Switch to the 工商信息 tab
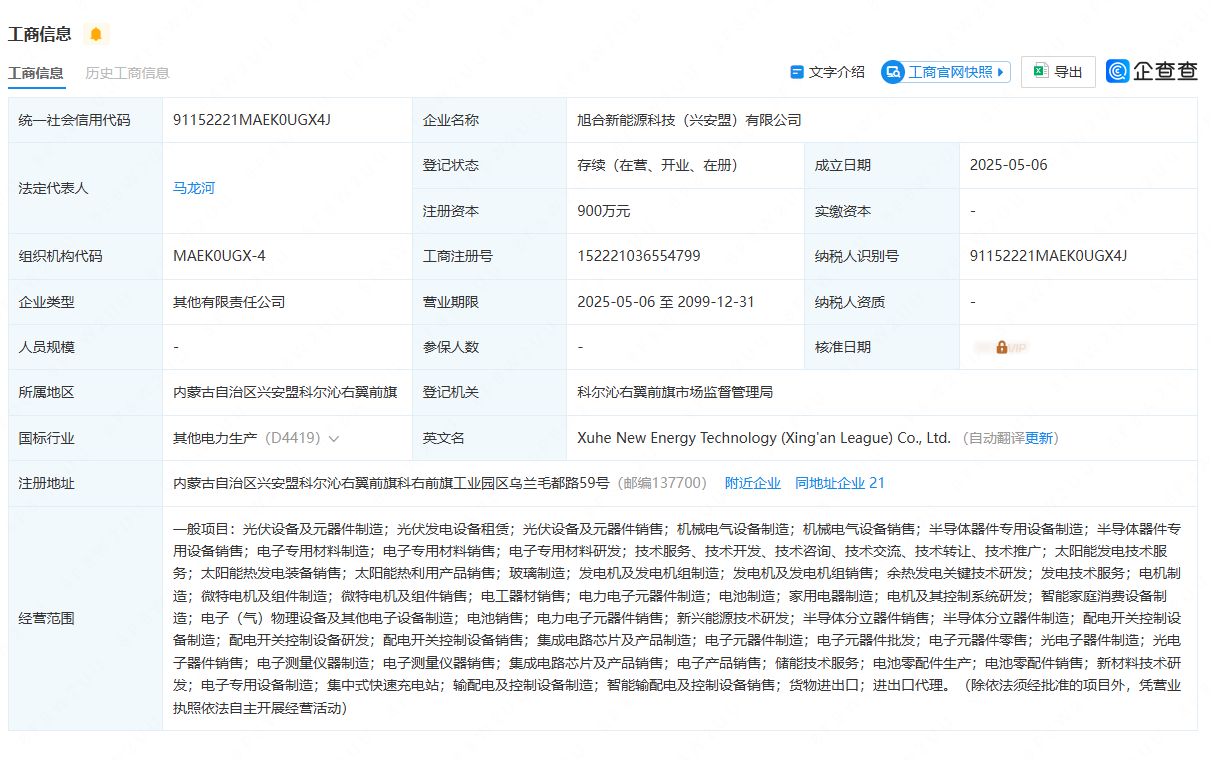Image resolution: width=1211 pixels, height=761 pixels. [x=36, y=73]
